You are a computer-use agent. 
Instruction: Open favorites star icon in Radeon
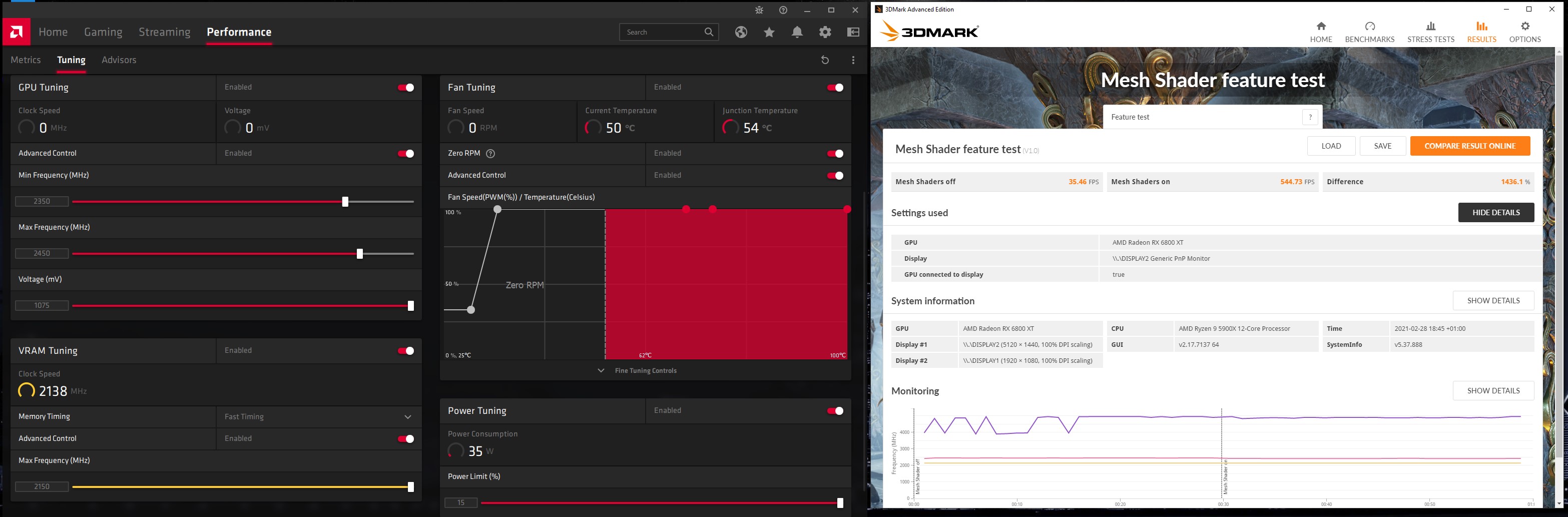tap(769, 32)
